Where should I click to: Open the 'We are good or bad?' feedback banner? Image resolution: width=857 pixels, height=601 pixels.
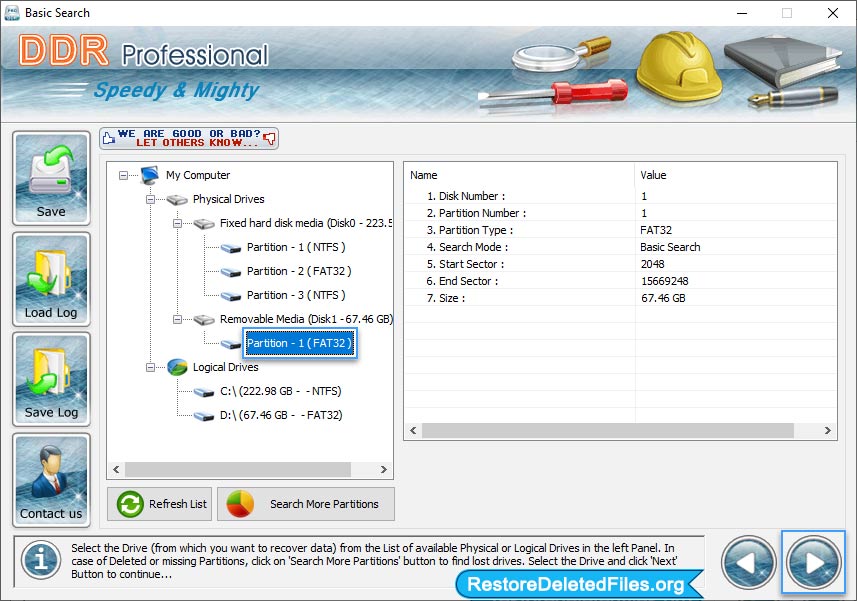pyautogui.click(x=189, y=138)
